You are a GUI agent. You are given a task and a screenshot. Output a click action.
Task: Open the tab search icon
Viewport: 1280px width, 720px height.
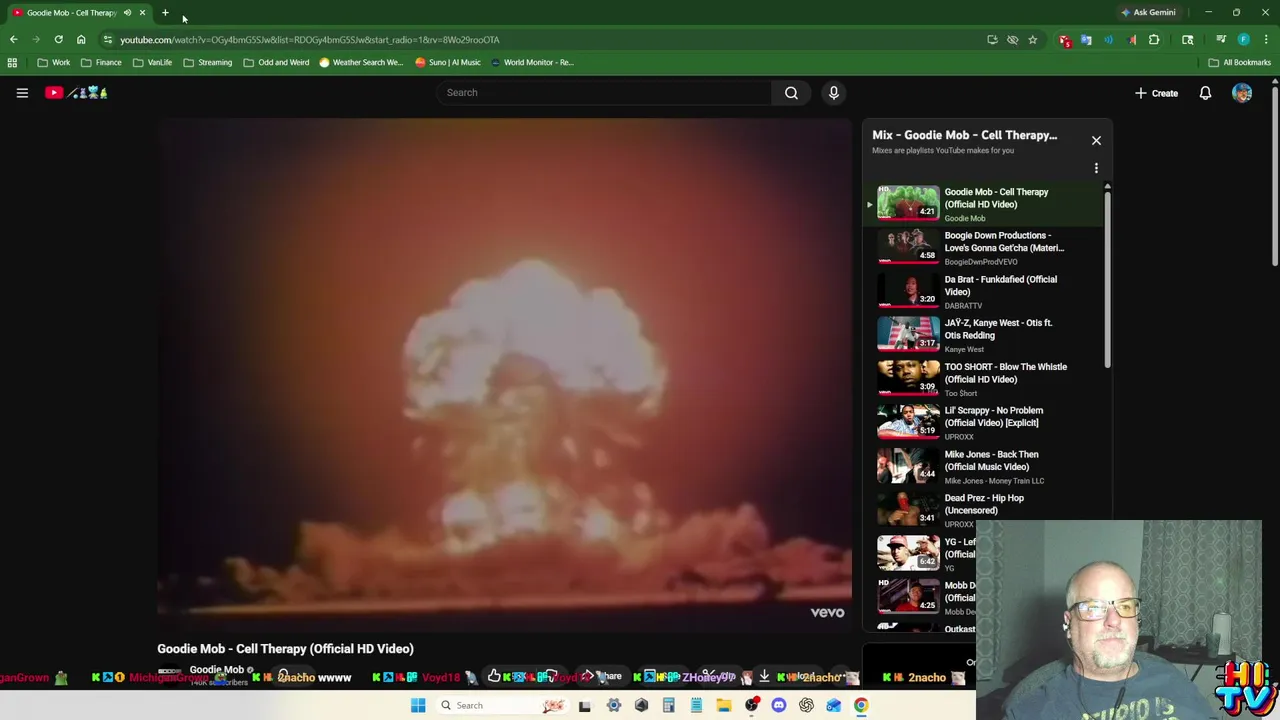[x=1187, y=40]
